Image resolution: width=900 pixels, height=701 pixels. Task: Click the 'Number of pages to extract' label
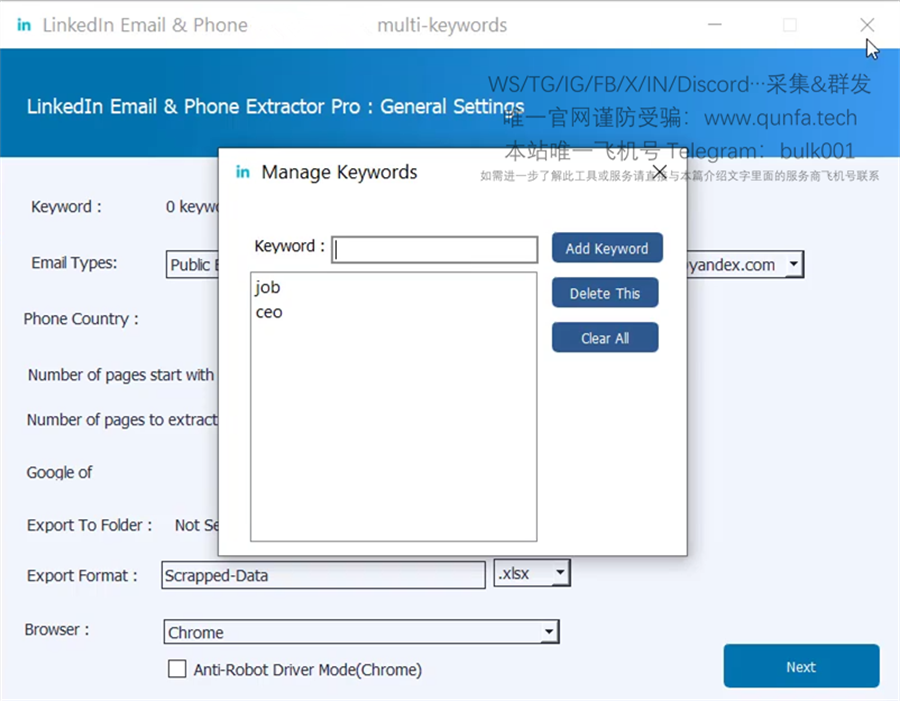pos(122,420)
